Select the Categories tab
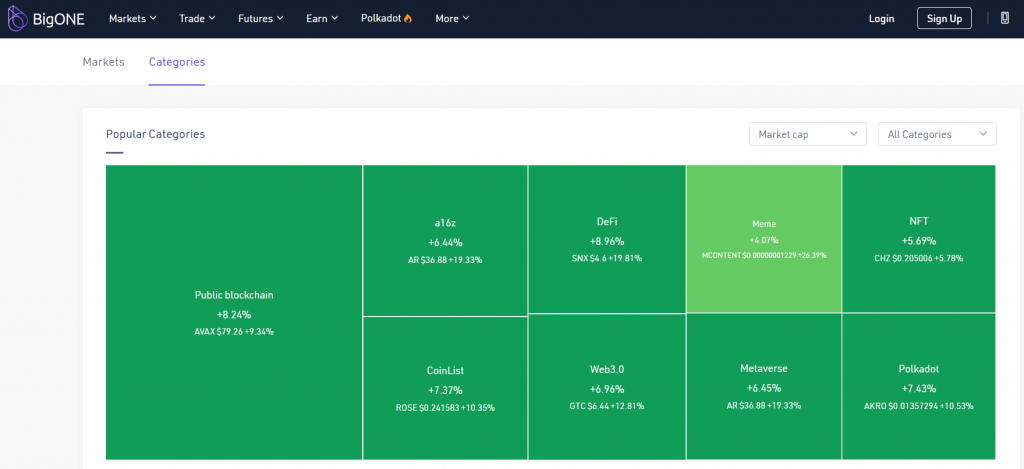 pyautogui.click(x=177, y=62)
